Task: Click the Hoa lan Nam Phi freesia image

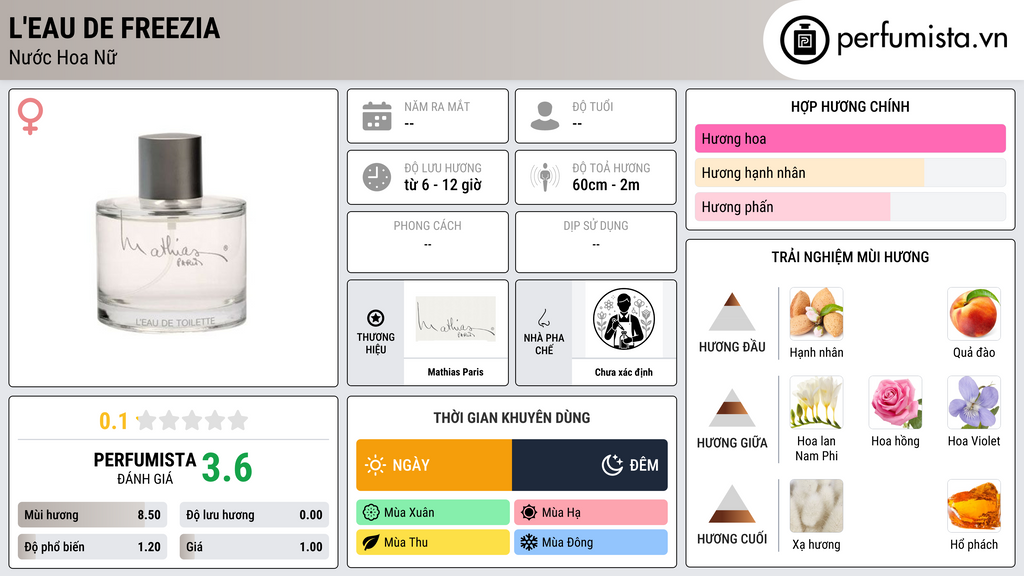Action: click(816, 402)
